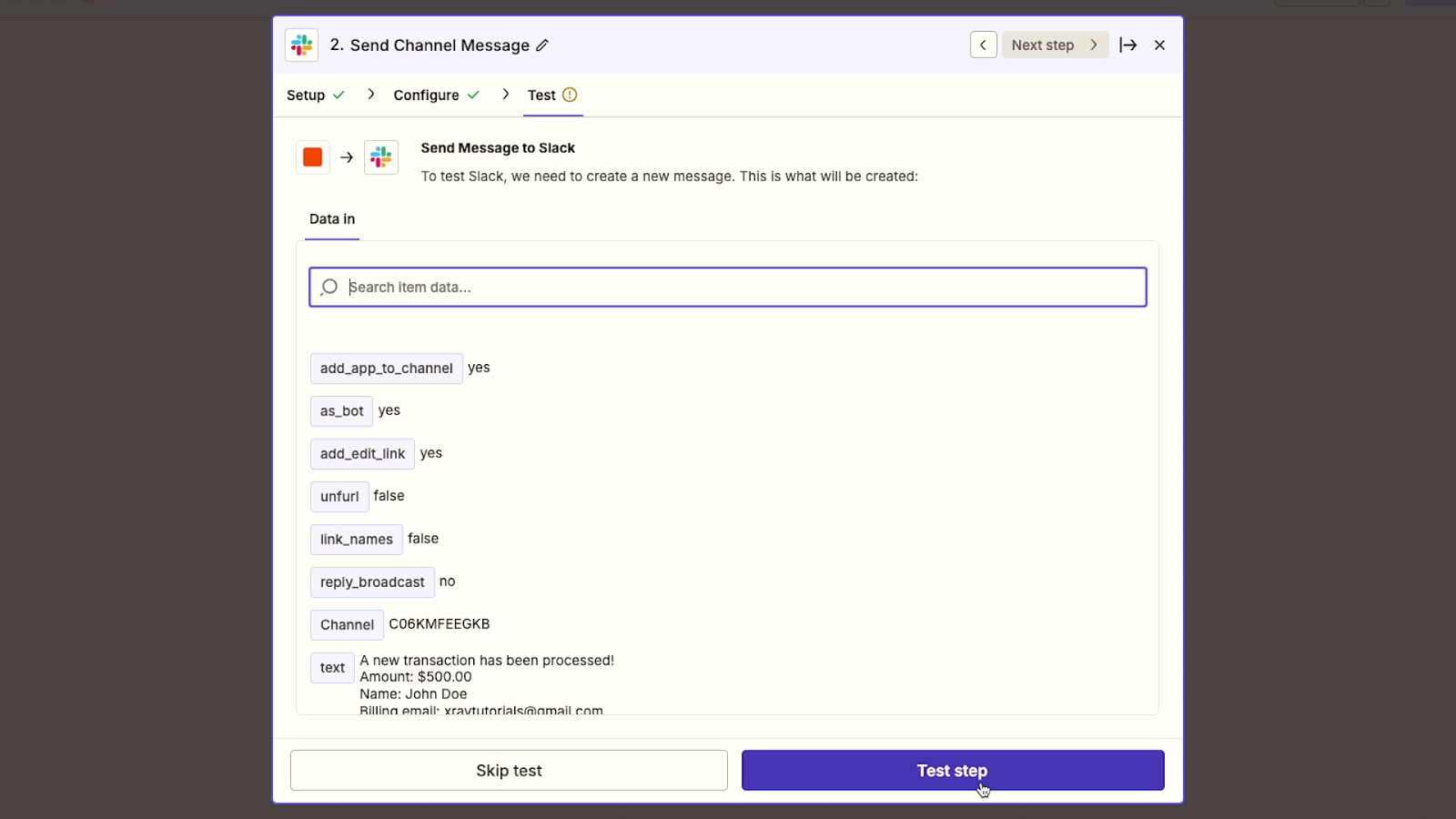Click the unfurl field label
Screen dimensions: 1456x819
click(x=339, y=497)
